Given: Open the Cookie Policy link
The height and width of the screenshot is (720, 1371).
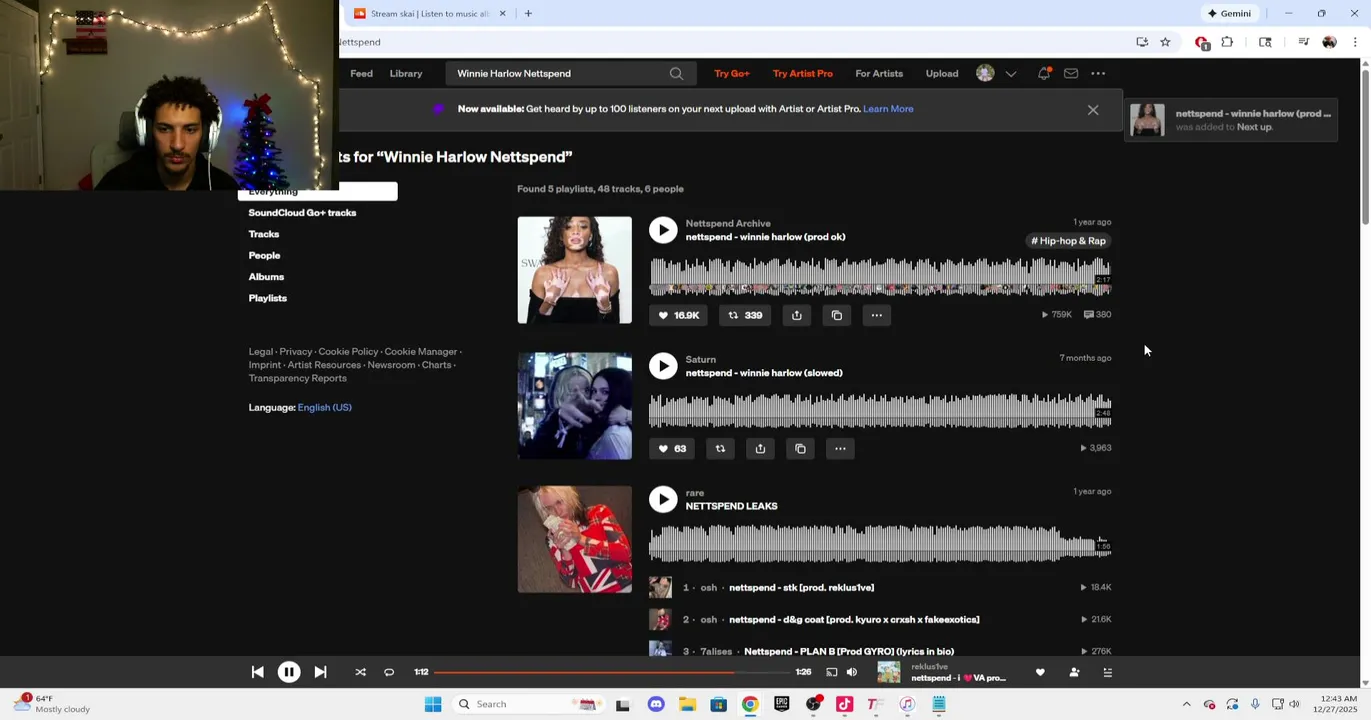Looking at the screenshot, I should pyautogui.click(x=348, y=352).
